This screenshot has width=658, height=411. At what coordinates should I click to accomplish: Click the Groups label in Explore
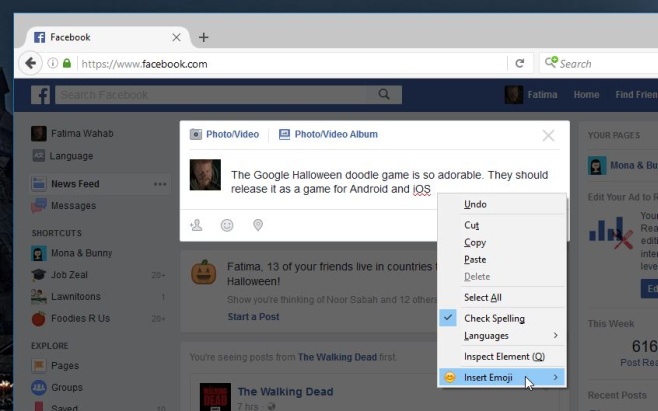(67, 387)
